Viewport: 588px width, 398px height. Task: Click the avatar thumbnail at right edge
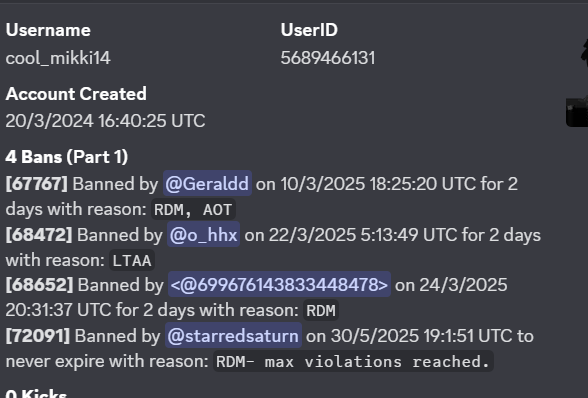click(577, 82)
